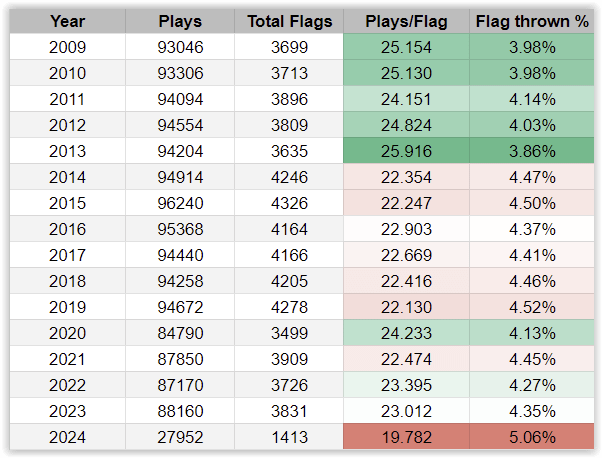602x458 pixels.
Task: Click the plays/flag value 25.154
Action: point(406,47)
